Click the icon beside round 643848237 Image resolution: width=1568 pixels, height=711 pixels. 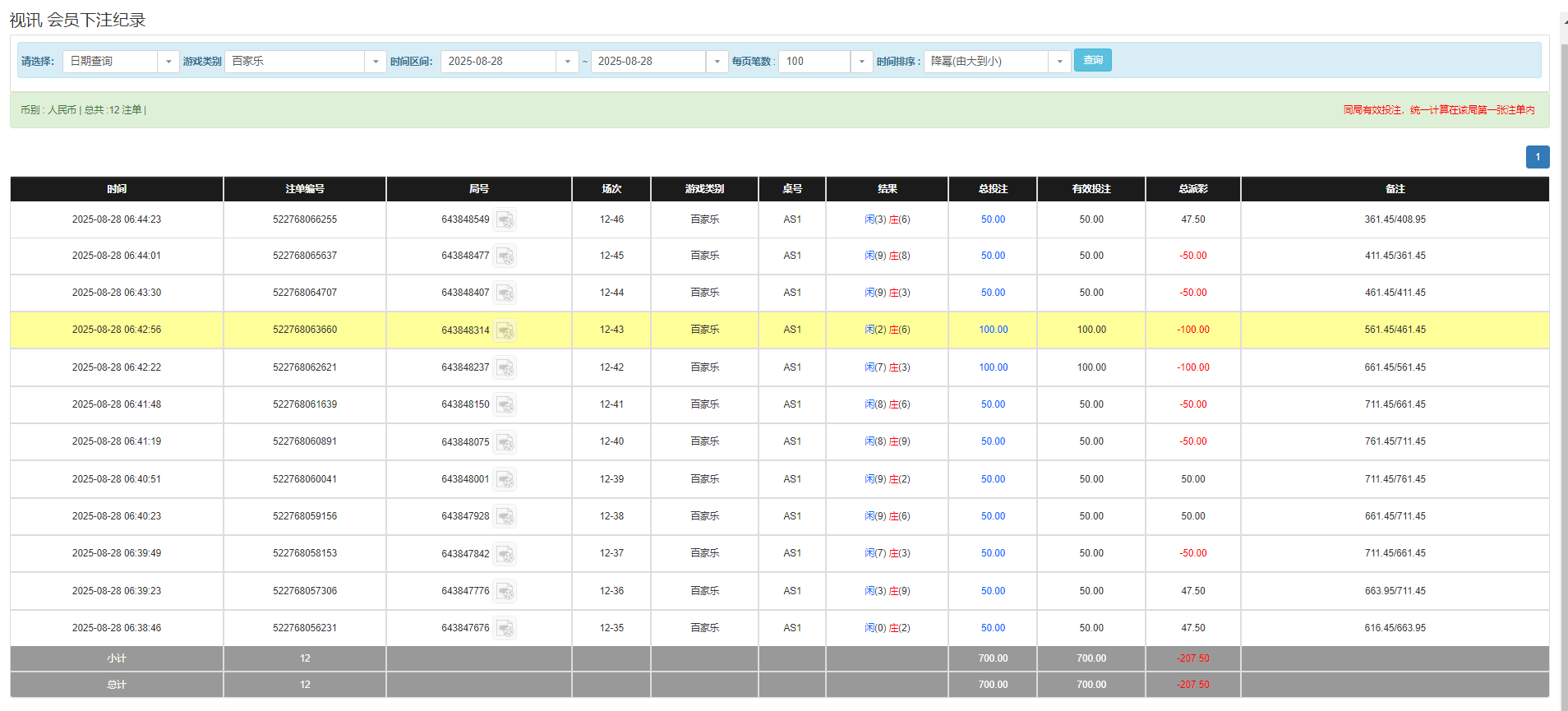505,368
